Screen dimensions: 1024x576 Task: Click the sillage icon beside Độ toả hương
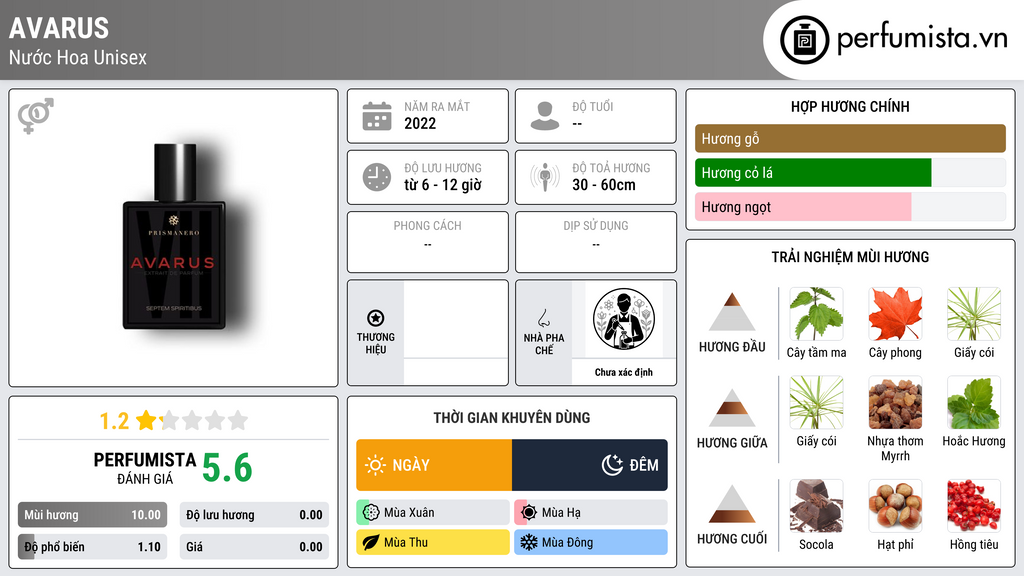545,177
